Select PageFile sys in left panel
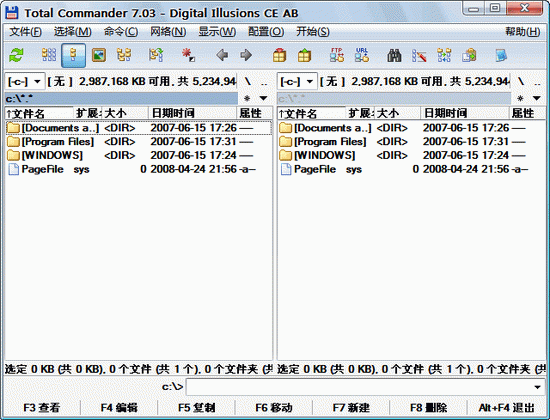This screenshot has height=420, width=550. 139,169
